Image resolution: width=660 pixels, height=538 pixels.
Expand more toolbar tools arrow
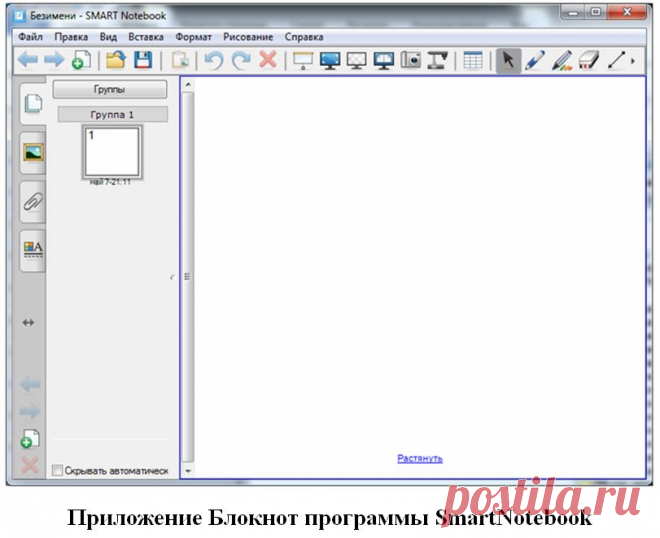coord(633,61)
